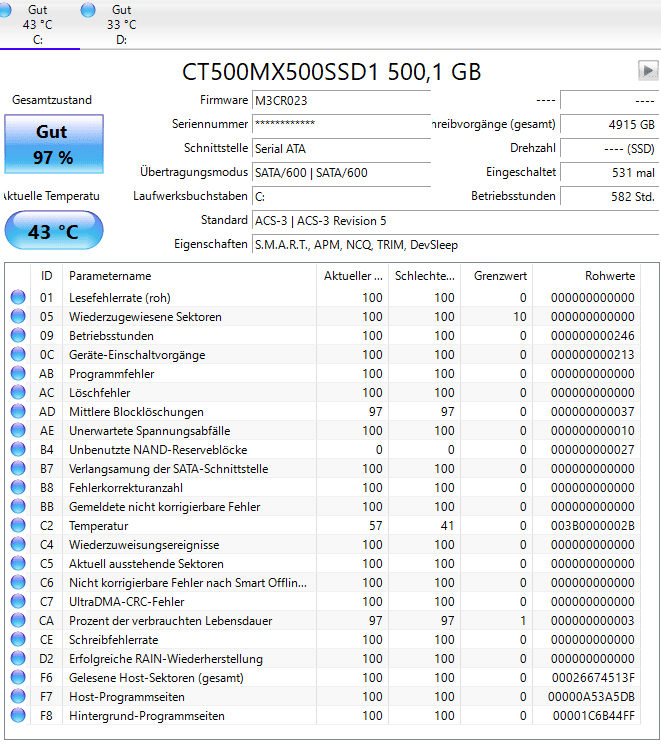The width and height of the screenshot is (661, 747).
Task: Click status icon for Unbenutzte NAND-Reserveblöcke
Action: [x=18, y=450]
